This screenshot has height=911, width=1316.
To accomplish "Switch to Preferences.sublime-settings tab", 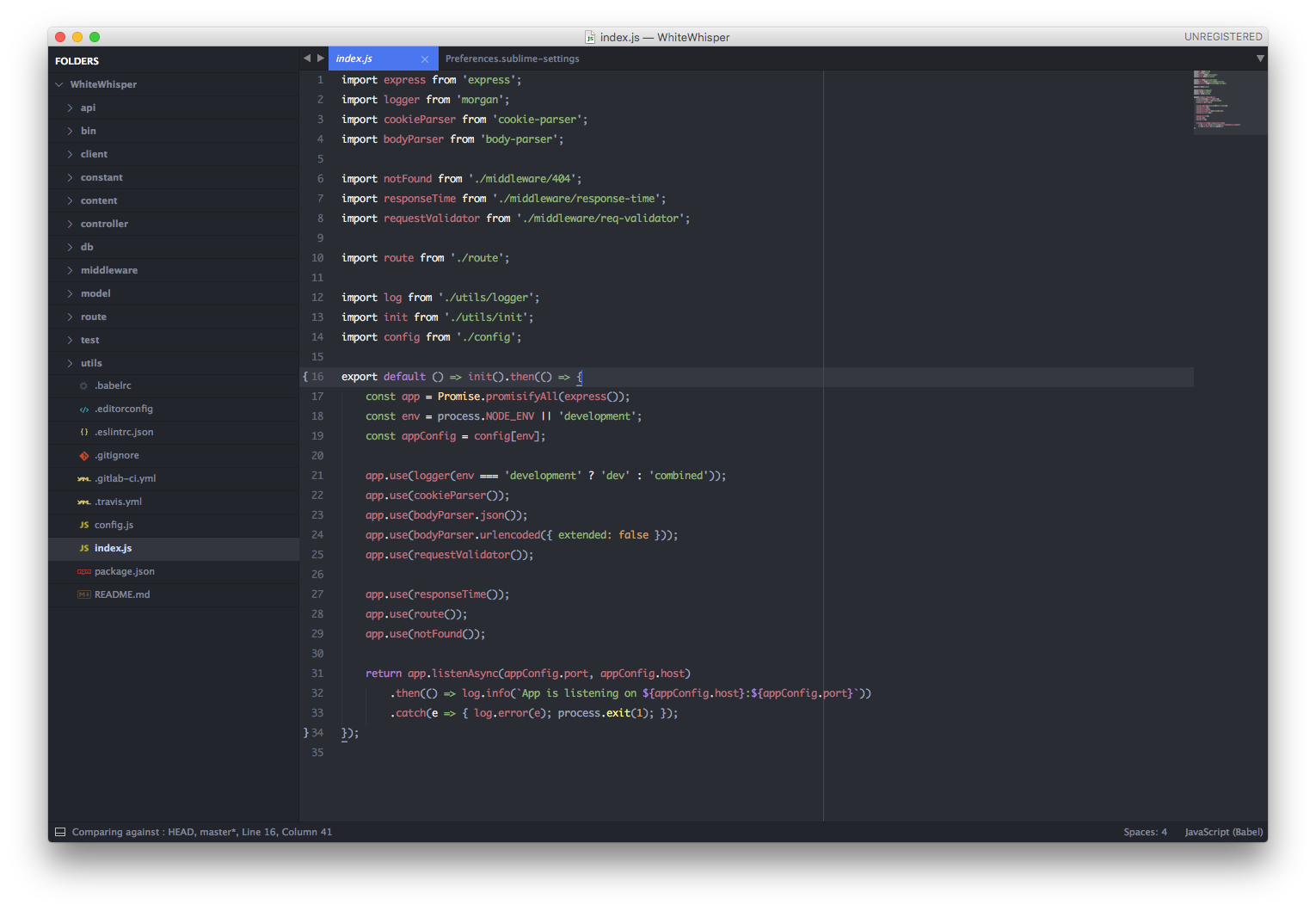I will click(x=512, y=58).
